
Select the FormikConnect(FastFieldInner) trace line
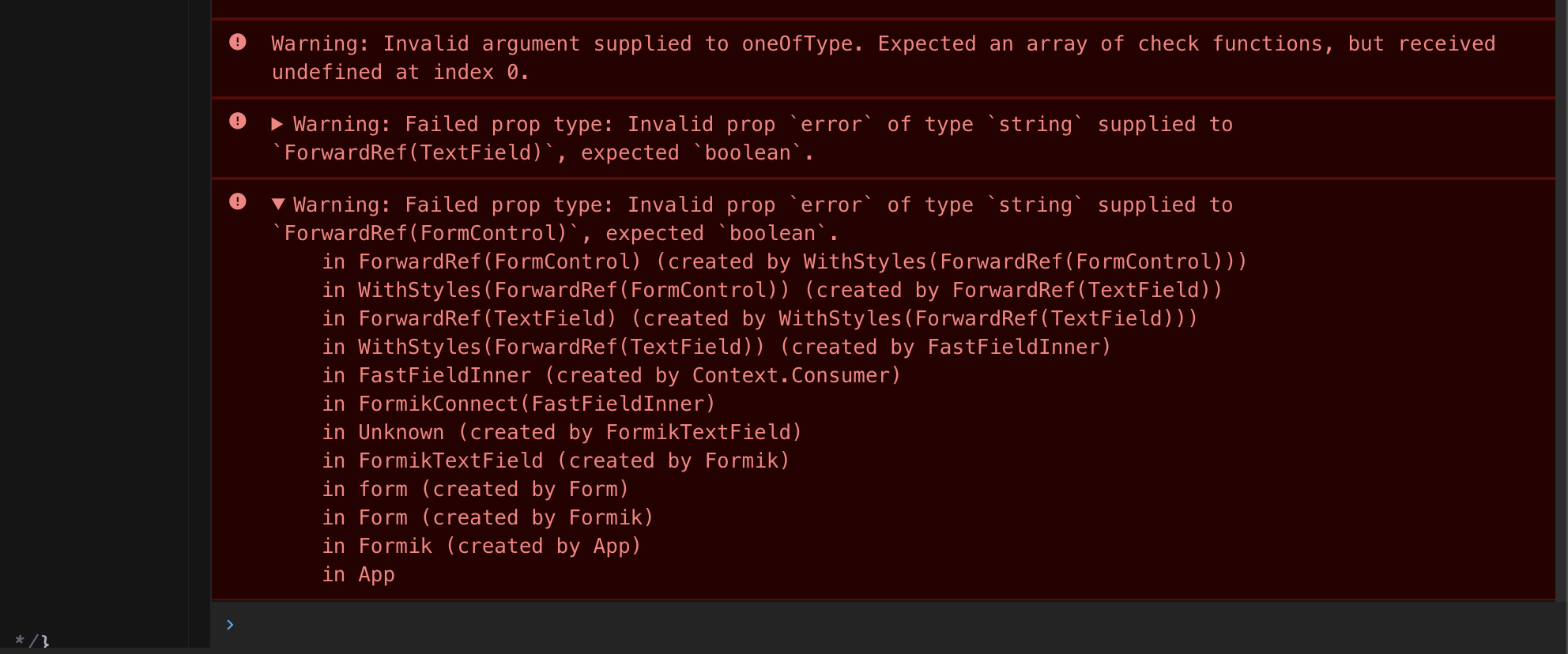tap(518, 403)
